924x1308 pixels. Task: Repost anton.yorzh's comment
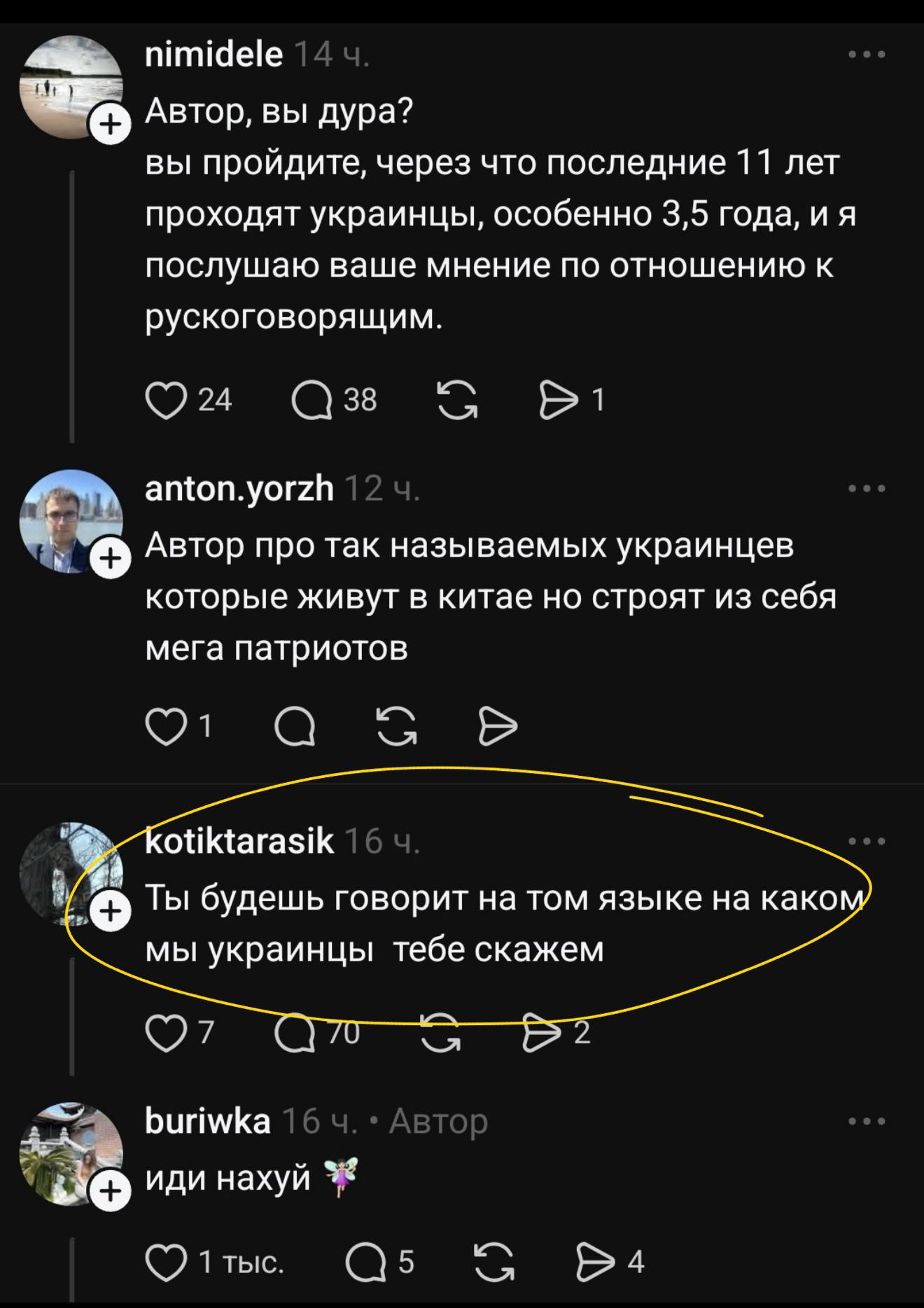(x=397, y=727)
